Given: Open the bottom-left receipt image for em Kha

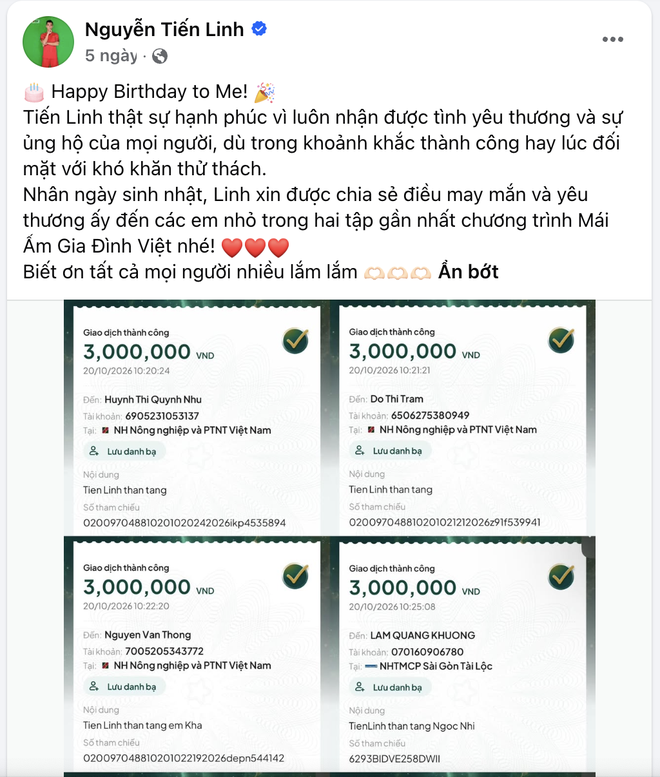Looking at the screenshot, I should 197,654.
